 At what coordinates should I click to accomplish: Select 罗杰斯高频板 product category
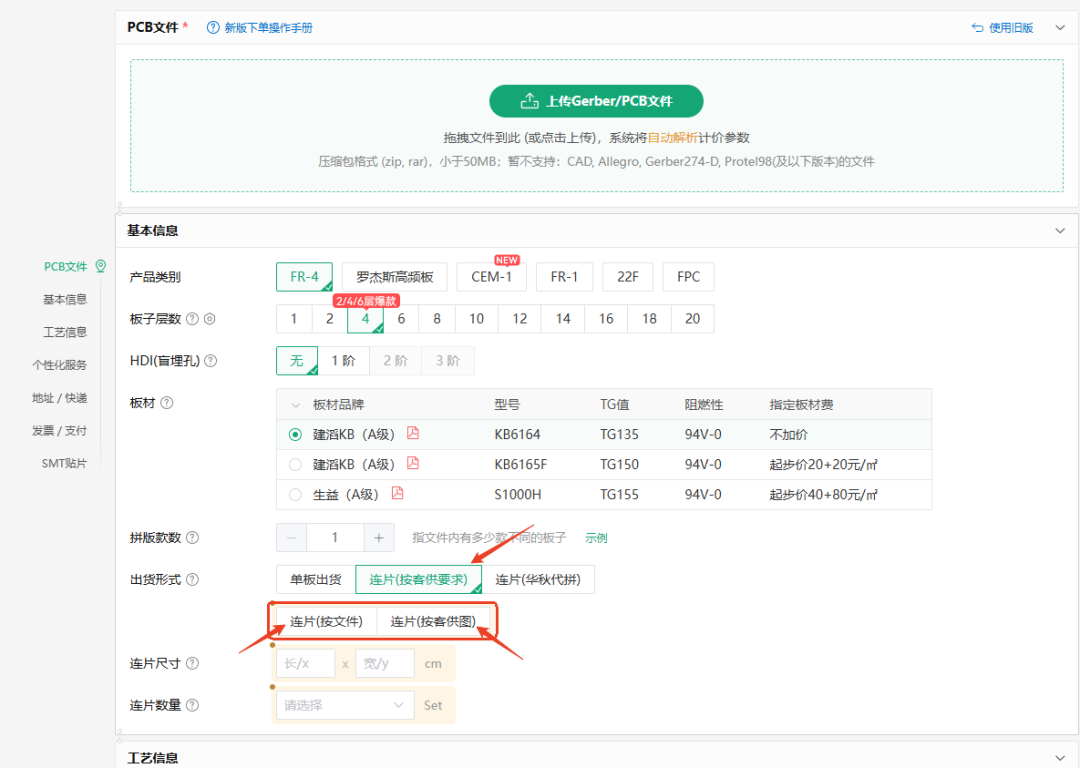tap(395, 277)
